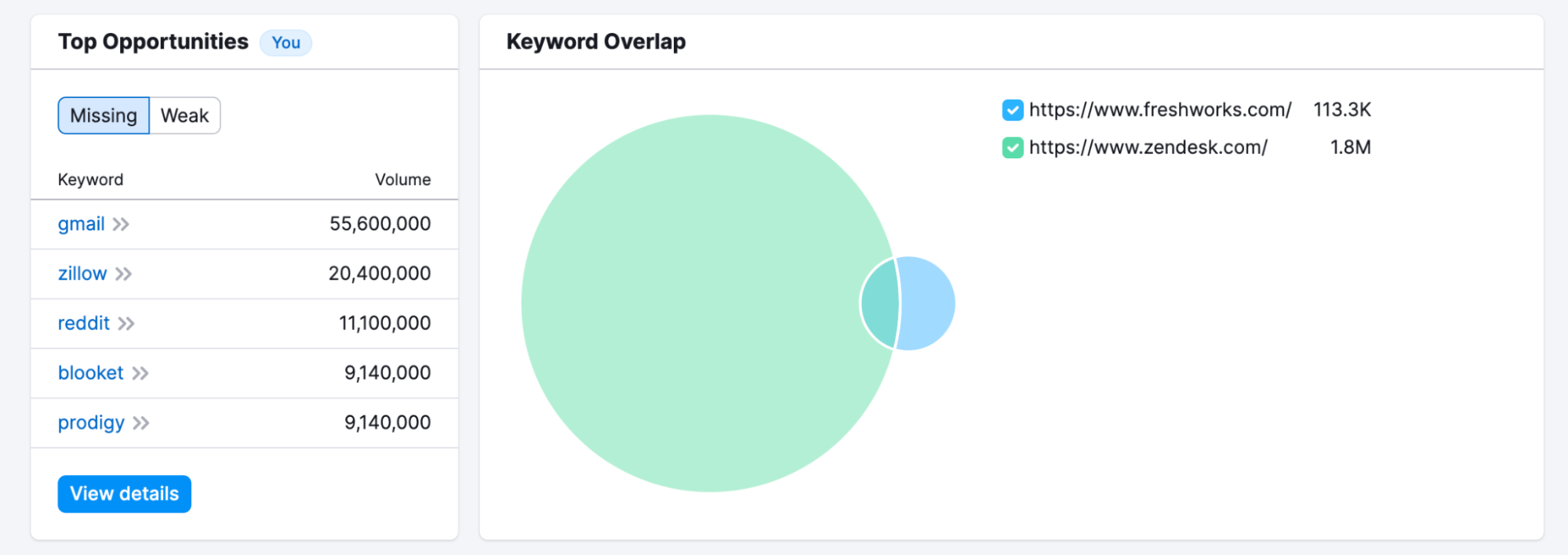Viewport: 1568px width, 555px height.
Task: Click the You badge beside Top Opportunities
Action: (286, 42)
